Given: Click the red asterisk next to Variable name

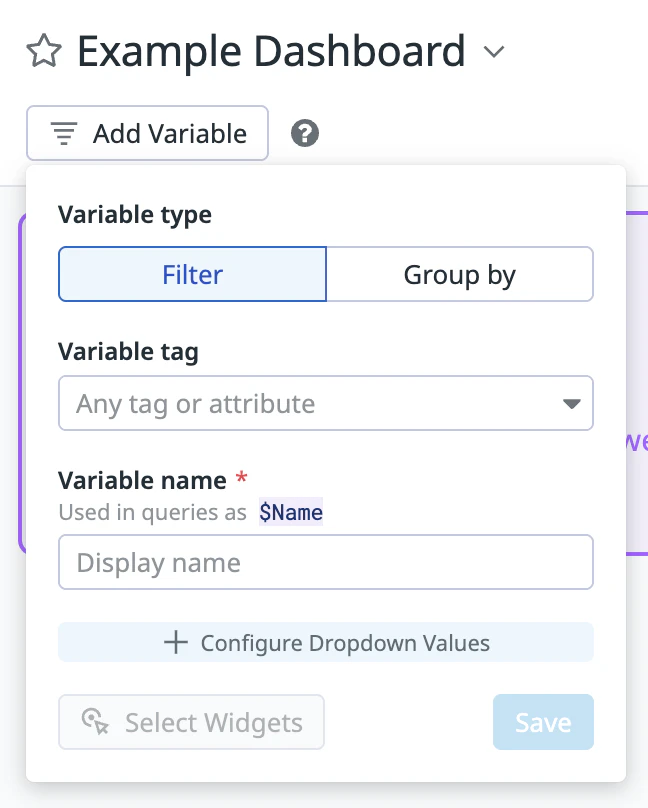Looking at the screenshot, I should pos(239,479).
